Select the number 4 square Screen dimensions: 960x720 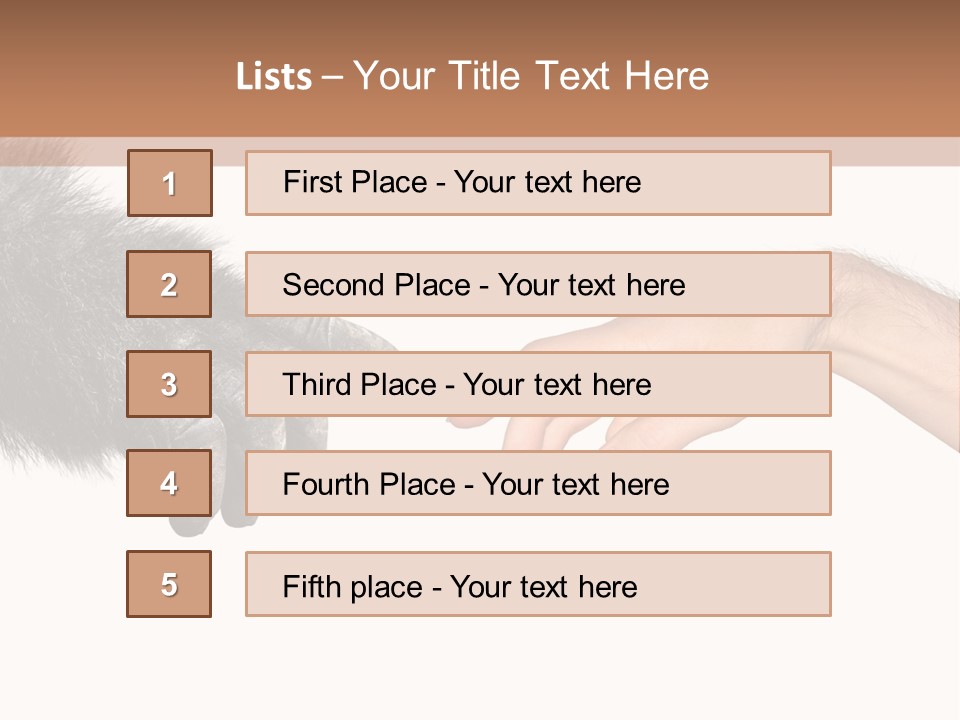click(x=169, y=484)
